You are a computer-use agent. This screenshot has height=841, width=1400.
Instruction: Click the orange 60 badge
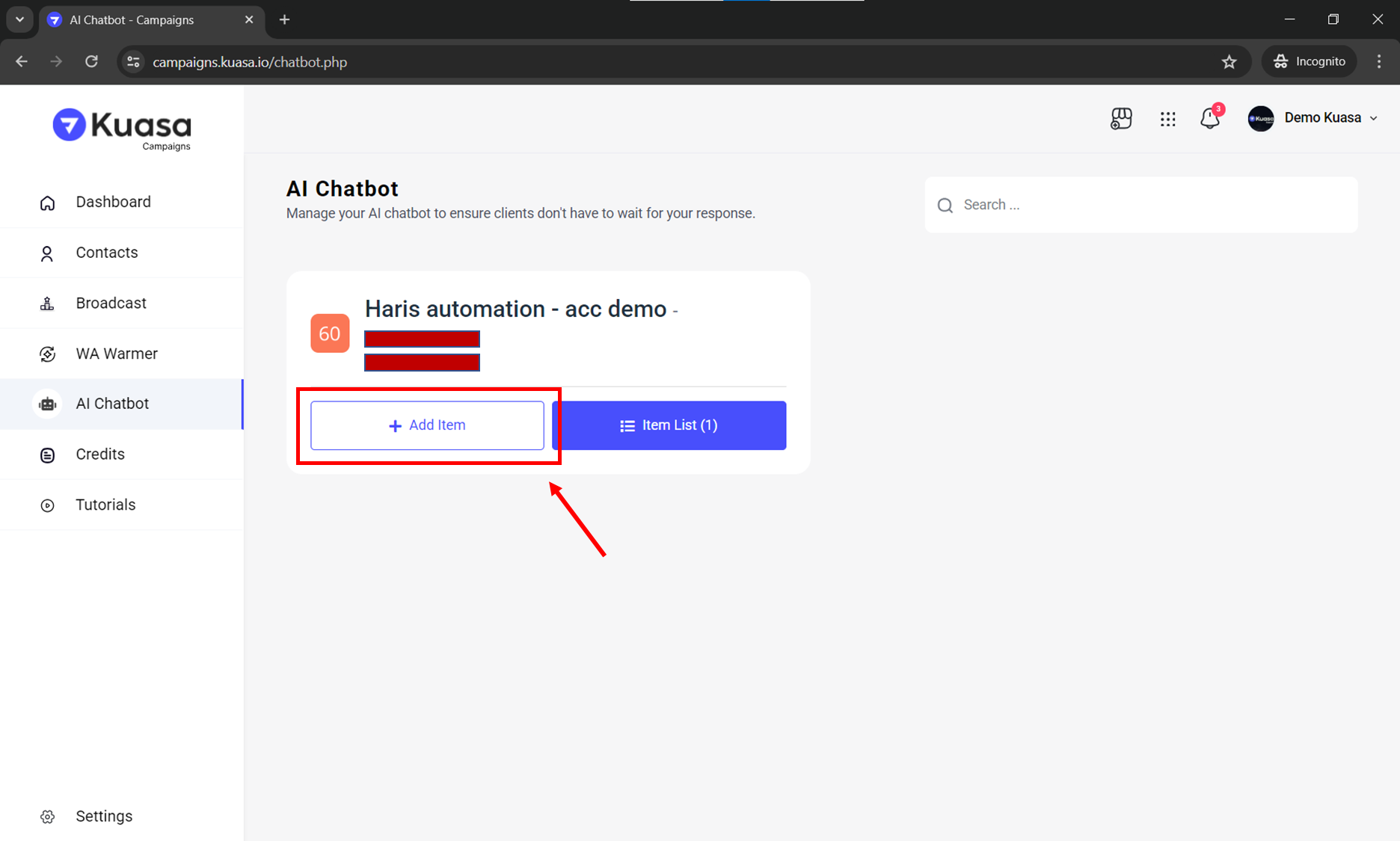(x=330, y=333)
